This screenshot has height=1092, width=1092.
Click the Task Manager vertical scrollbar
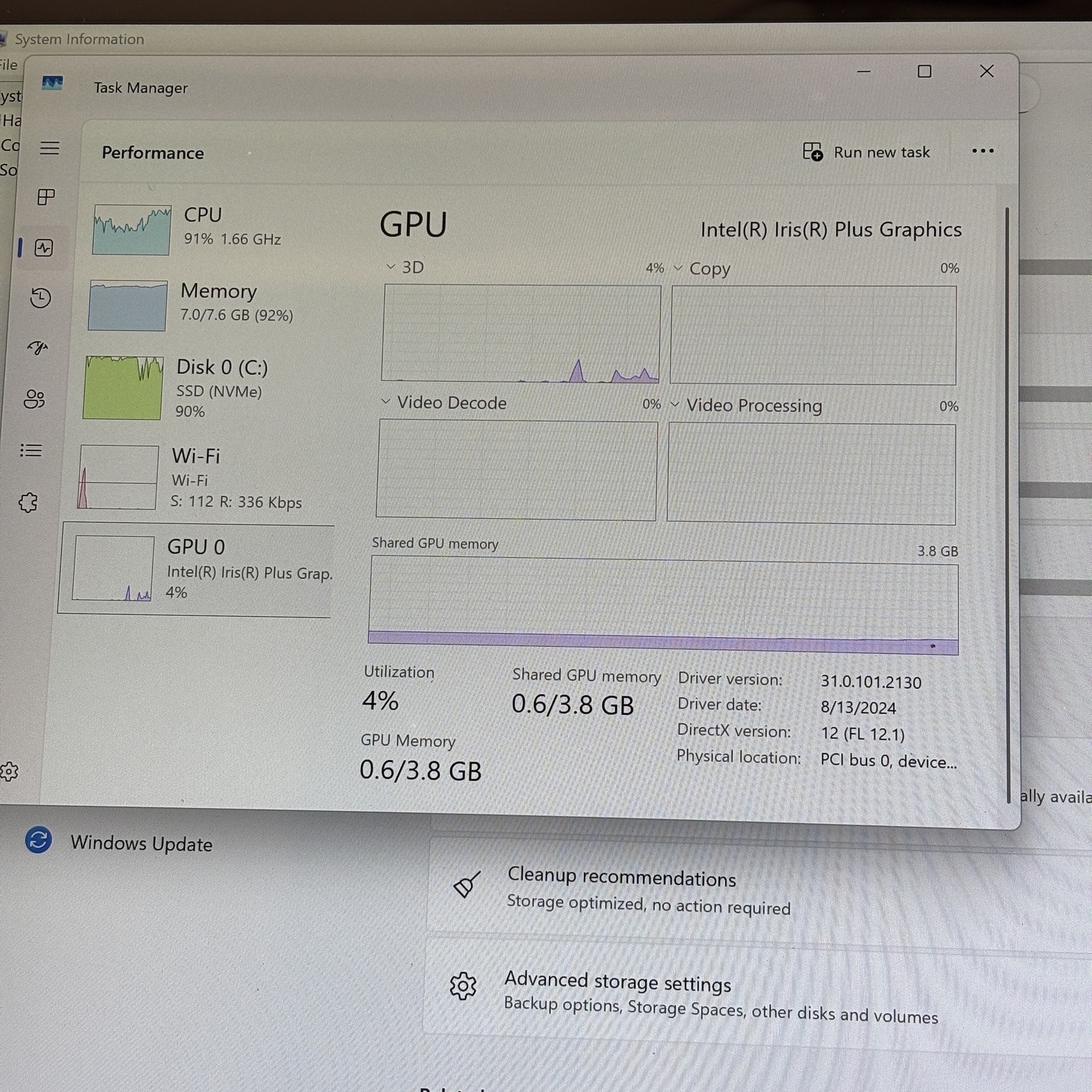pos(1008,505)
